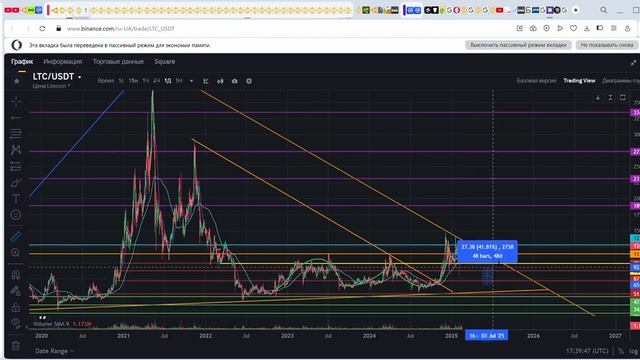Select the ruler measure tool

point(16,236)
